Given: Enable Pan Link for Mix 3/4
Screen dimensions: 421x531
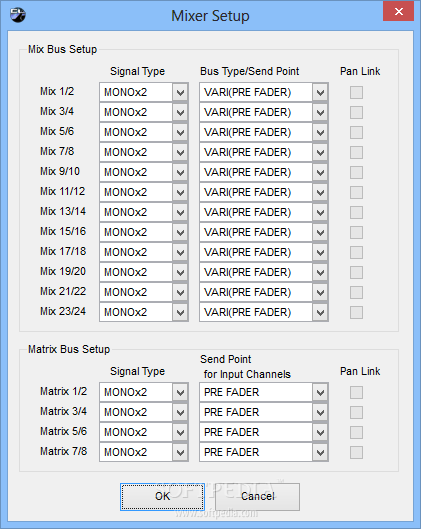Looking at the screenshot, I should [x=356, y=112].
